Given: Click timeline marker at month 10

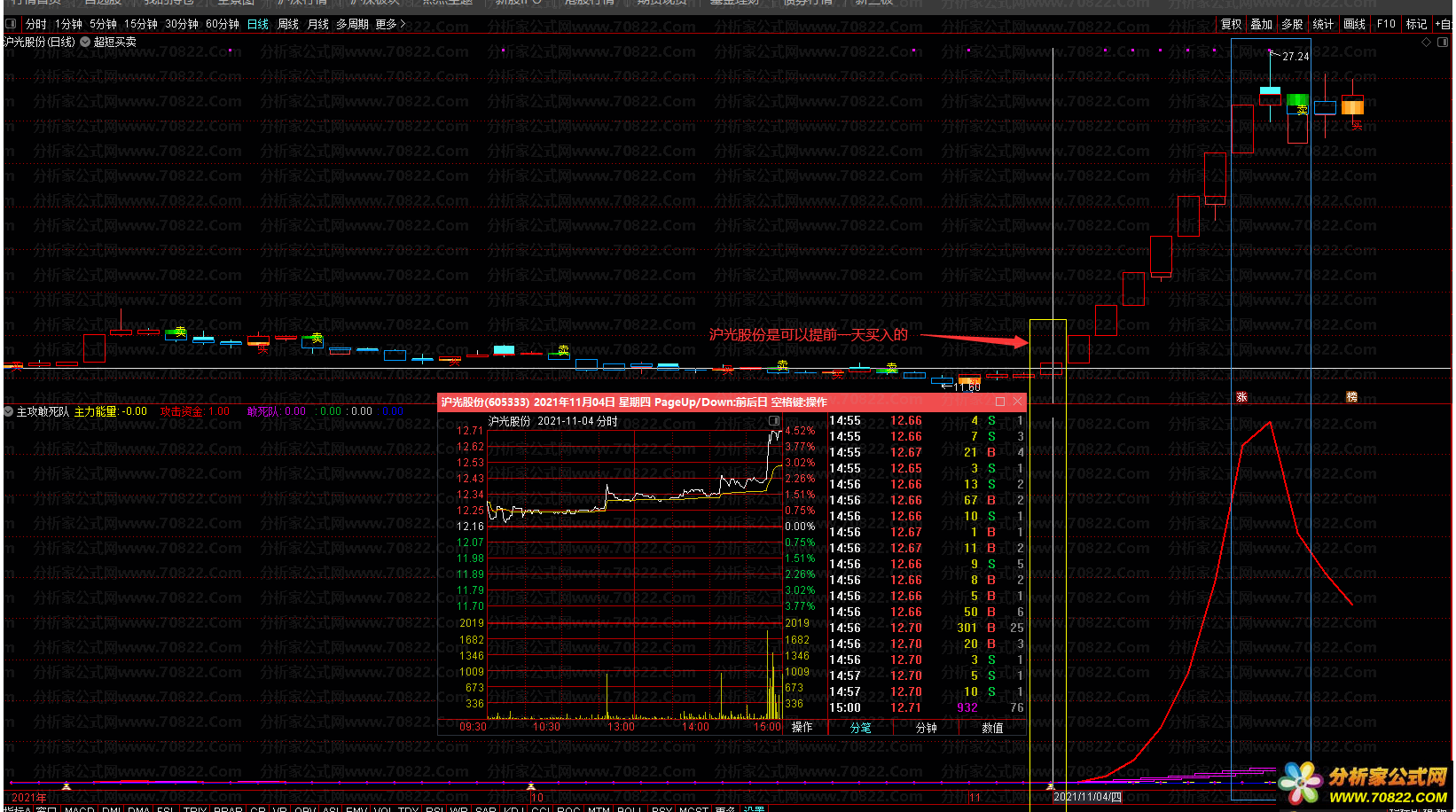Looking at the screenshot, I should [531, 785].
